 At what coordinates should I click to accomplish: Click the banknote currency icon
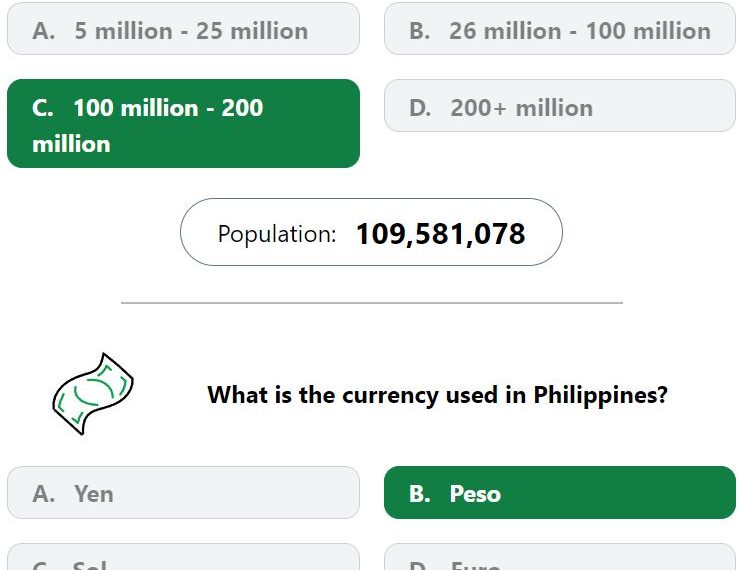click(x=93, y=394)
